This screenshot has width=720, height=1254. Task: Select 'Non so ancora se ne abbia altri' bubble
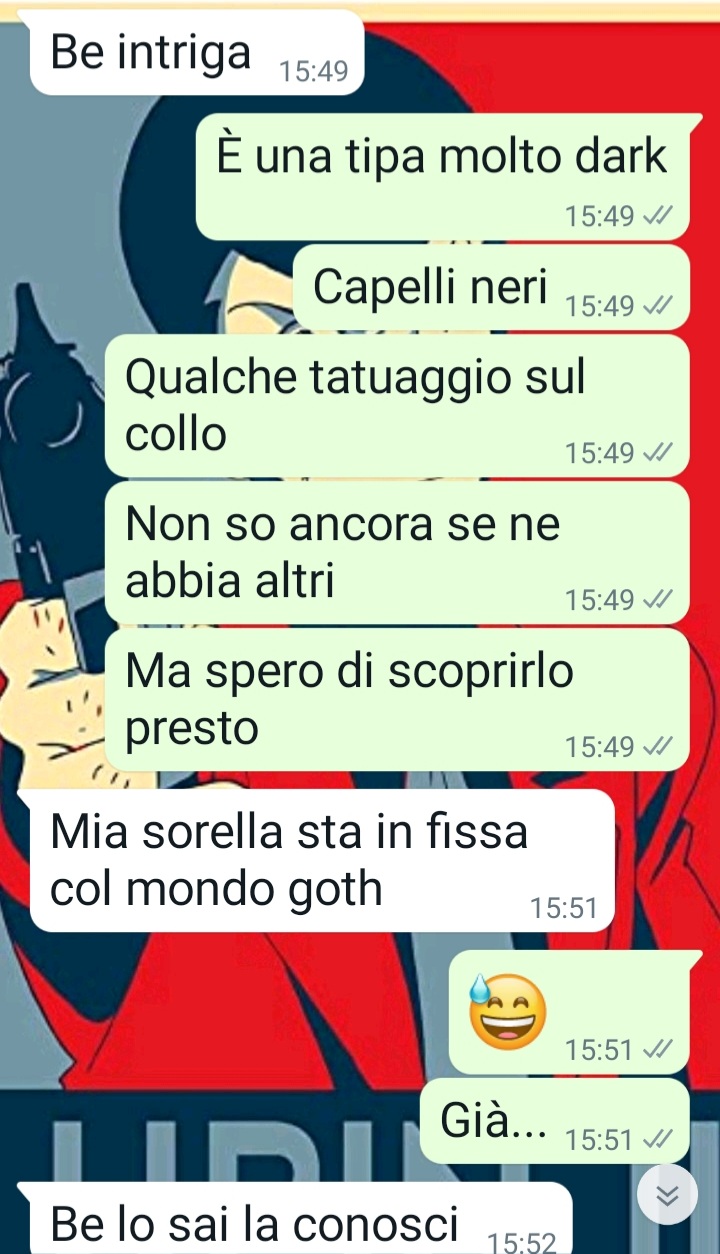397,553
